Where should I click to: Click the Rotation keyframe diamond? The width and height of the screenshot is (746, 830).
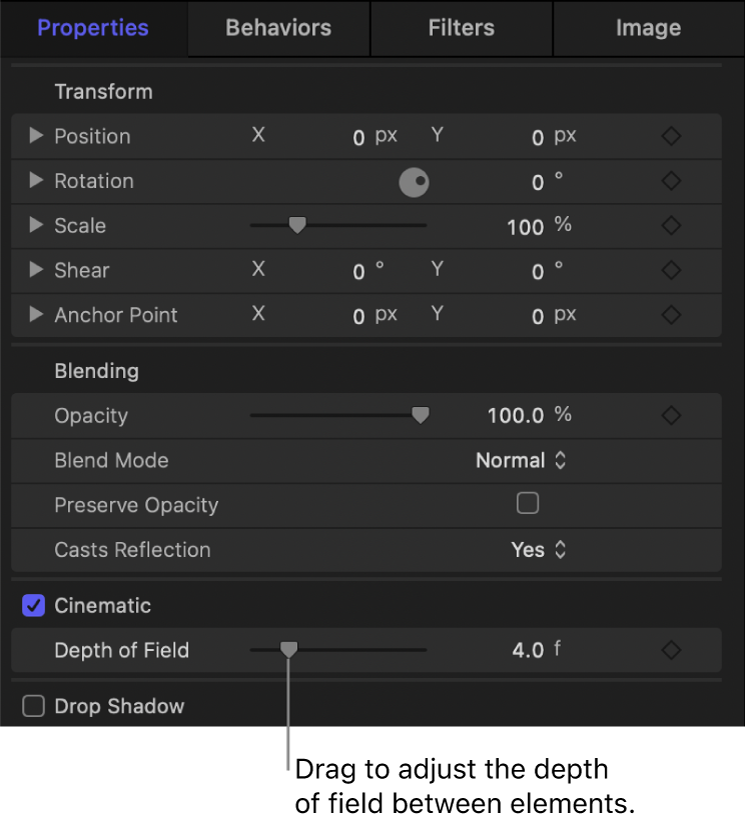[x=671, y=181]
